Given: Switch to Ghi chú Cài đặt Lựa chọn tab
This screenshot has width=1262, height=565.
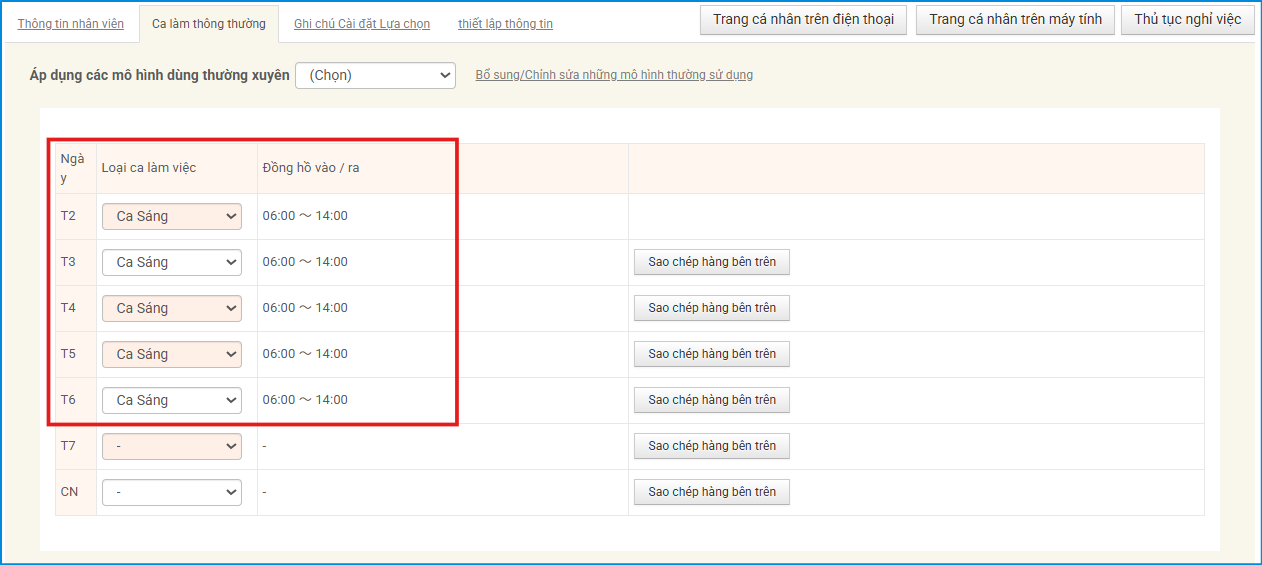Looking at the screenshot, I should point(362,24).
